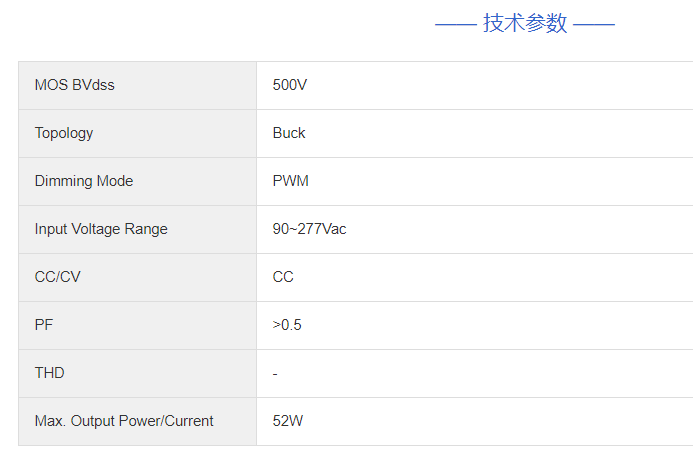Click the >0.5 power factor value
This screenshot has height=465, width=693.
point(287,325)
